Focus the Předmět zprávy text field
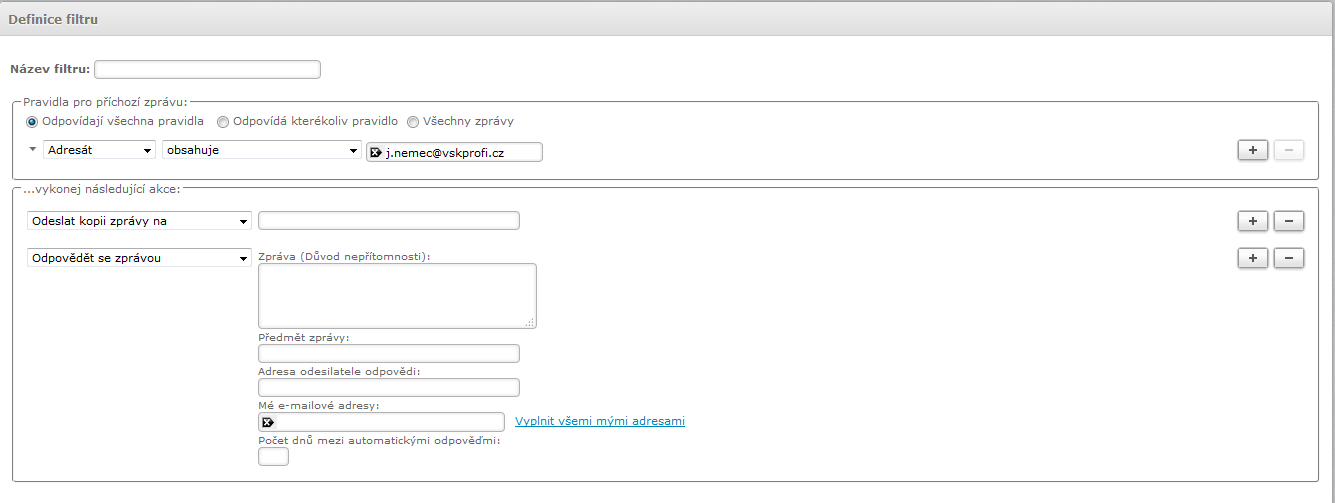This screenshot has width=1335, height=503. coord(388,353)
